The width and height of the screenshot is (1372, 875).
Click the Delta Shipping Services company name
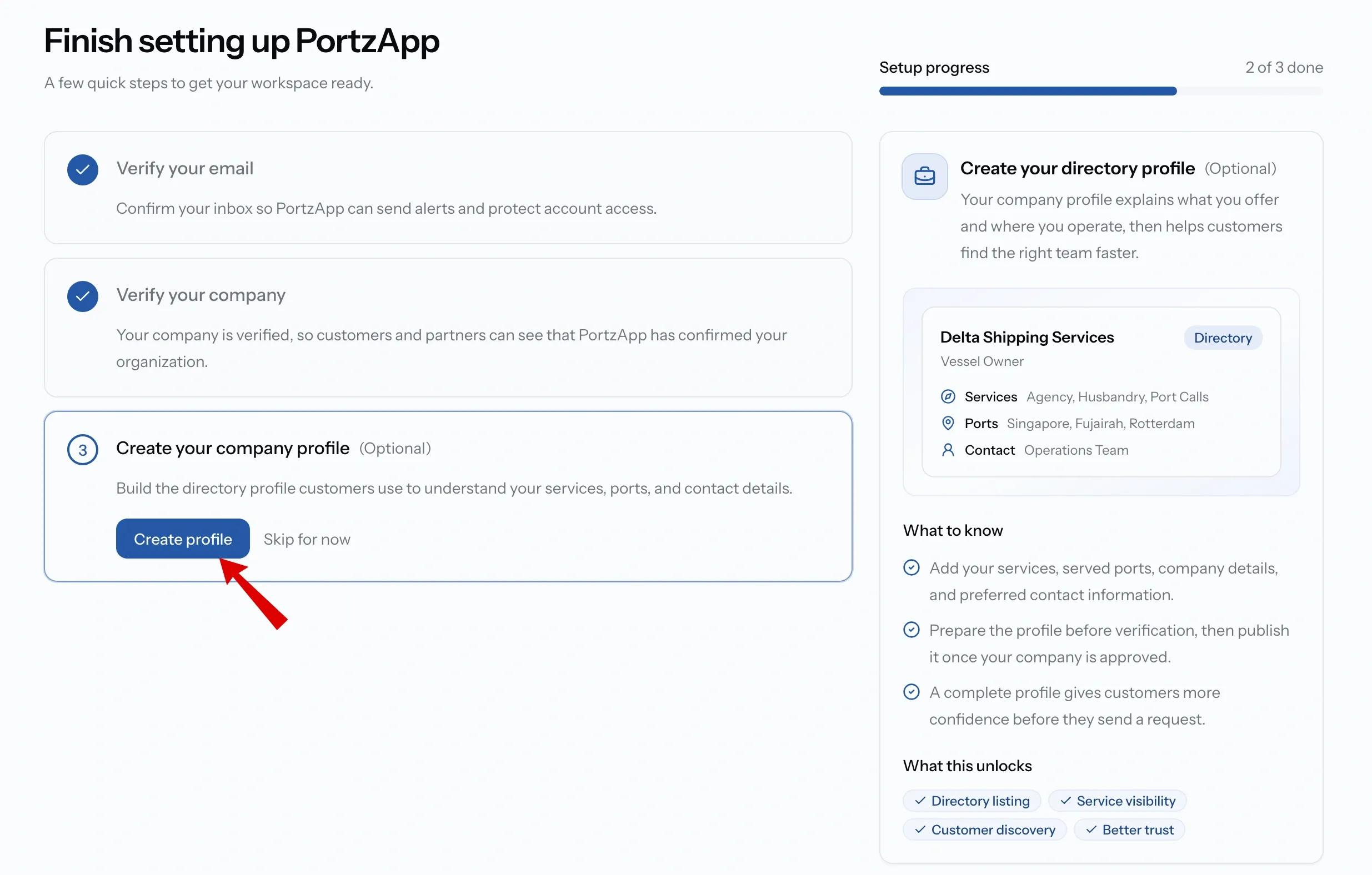[1027, 337]
